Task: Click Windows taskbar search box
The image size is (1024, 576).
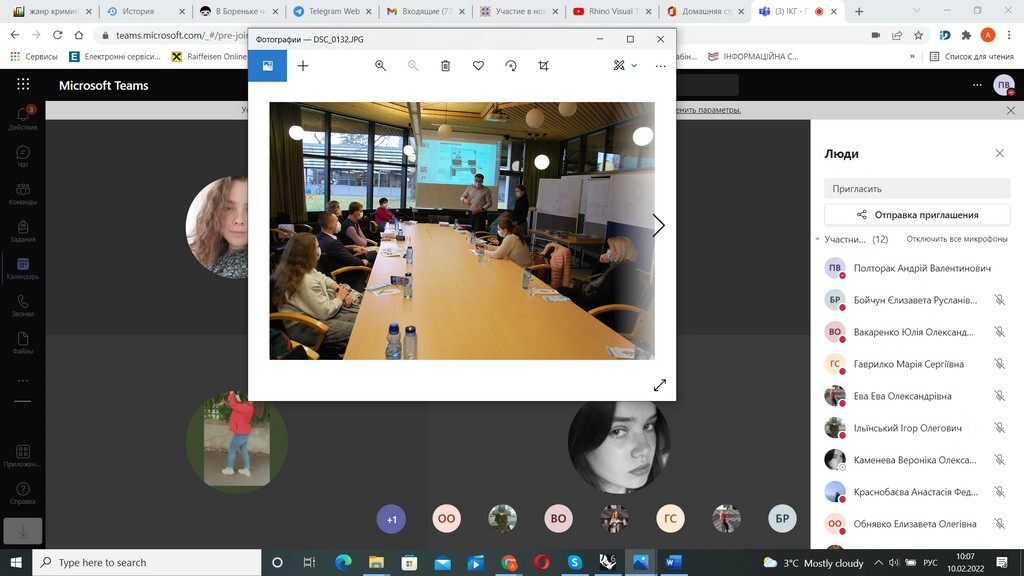Action: pos(147,562)
